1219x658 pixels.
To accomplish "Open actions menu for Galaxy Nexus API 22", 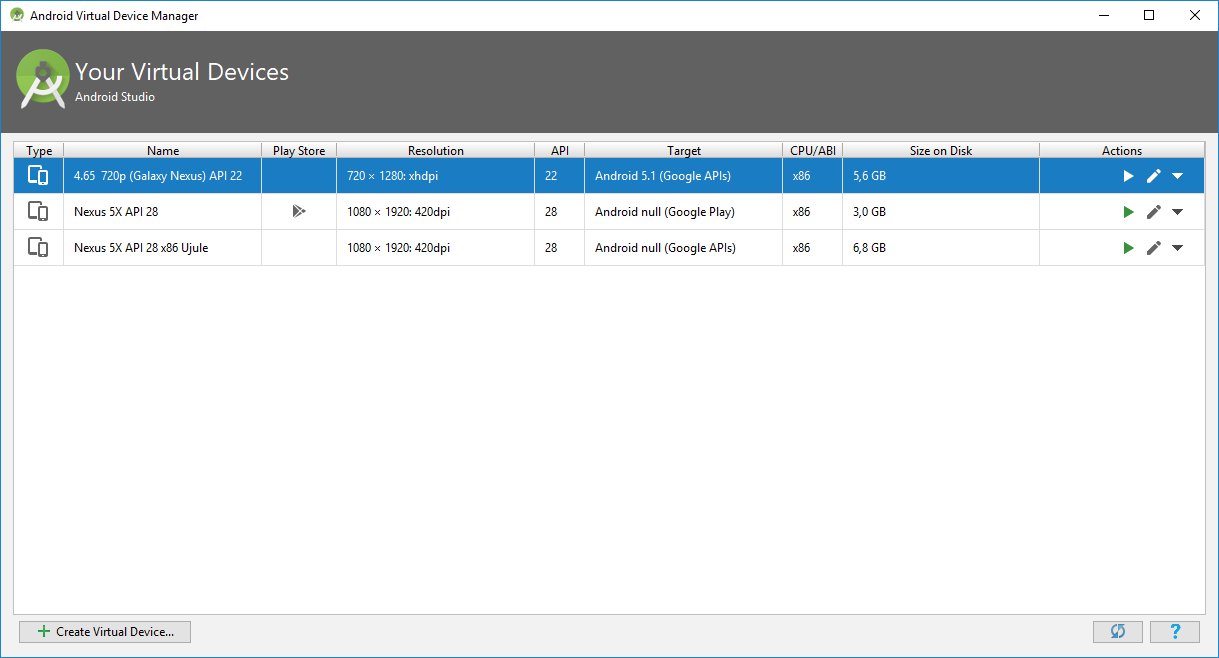I will [1177, 176].
